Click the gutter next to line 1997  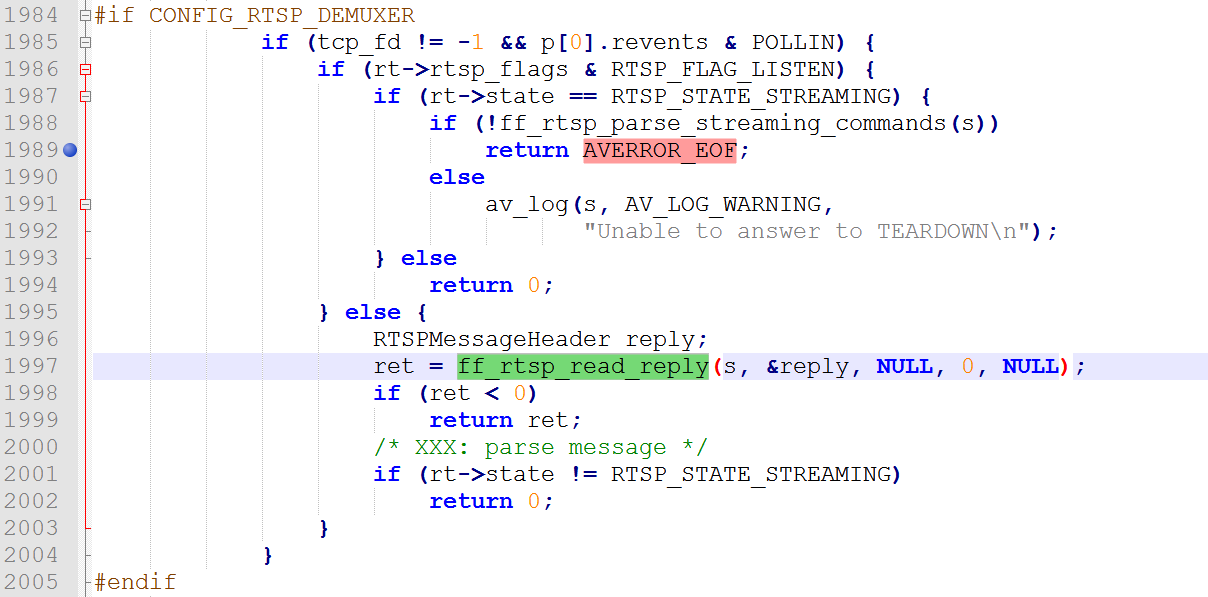point(86,366)
